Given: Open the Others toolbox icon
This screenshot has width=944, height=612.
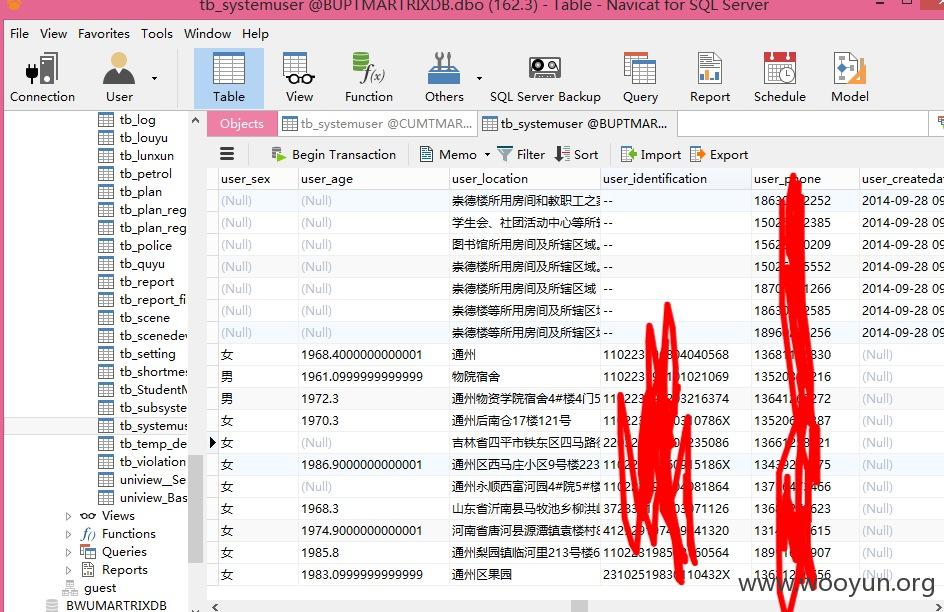Looking at the screenshot, I should 444,78.
